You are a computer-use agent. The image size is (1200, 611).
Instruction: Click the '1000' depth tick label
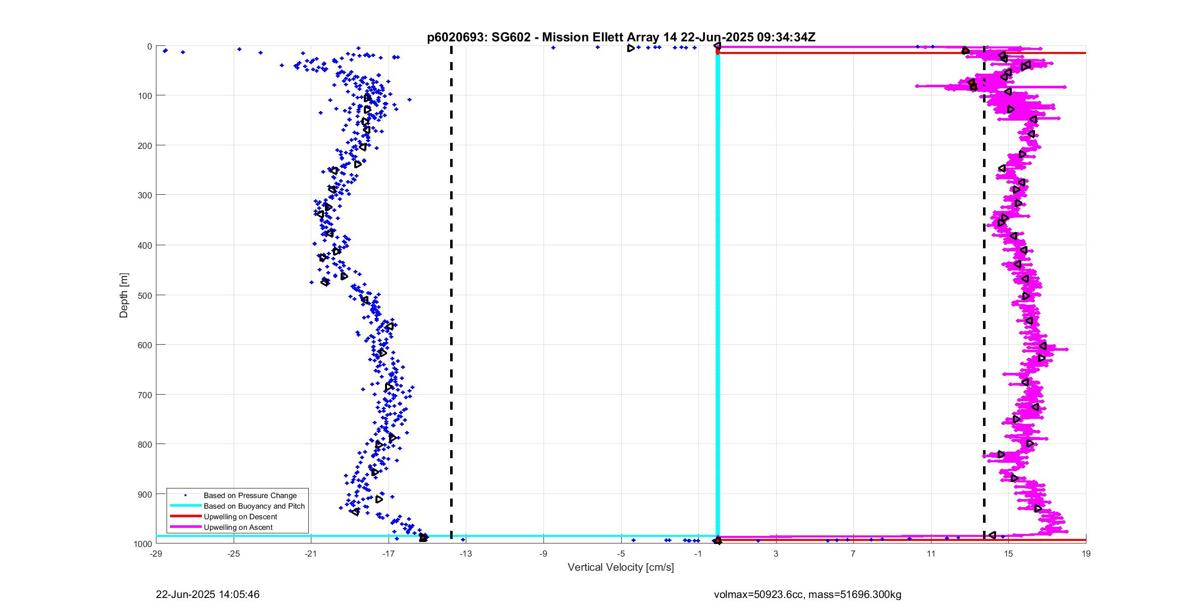tap(141, 544)
